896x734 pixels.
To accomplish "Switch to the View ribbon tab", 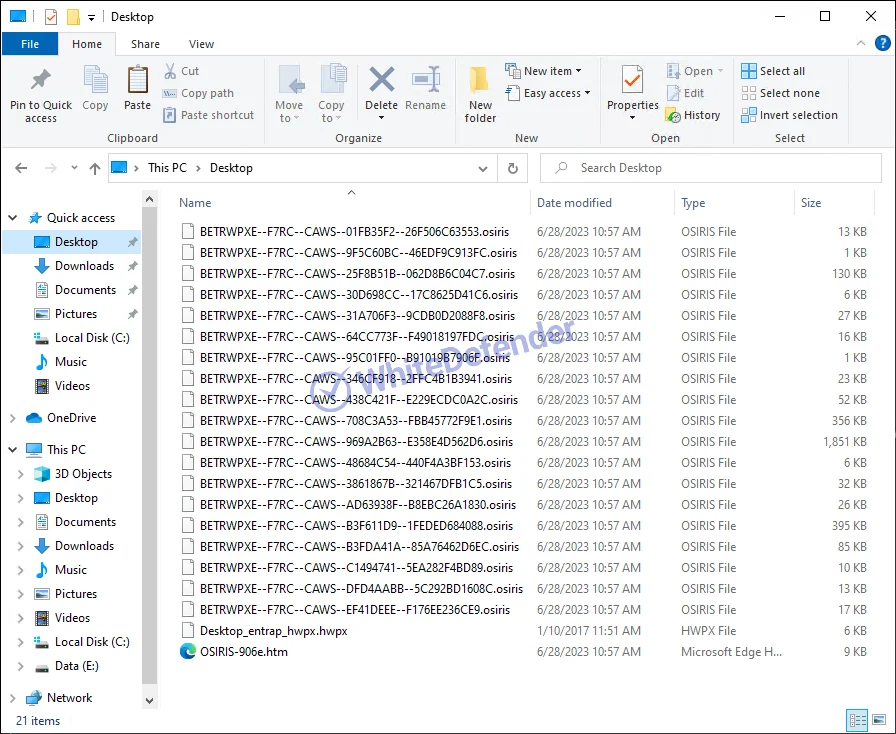I will click(x=201, y=44).
